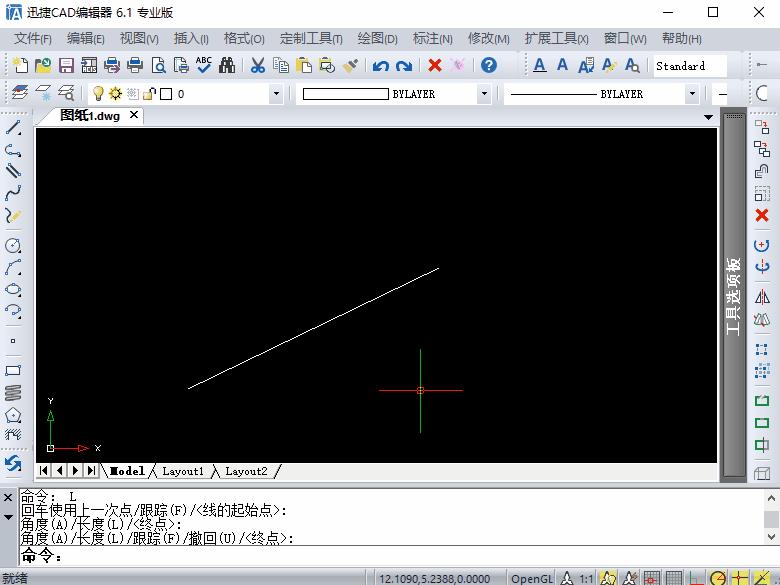The width and height of the screenshot is (780, 585).
Task: Close the 图纸1.dwg document tab
Action: 134,115
